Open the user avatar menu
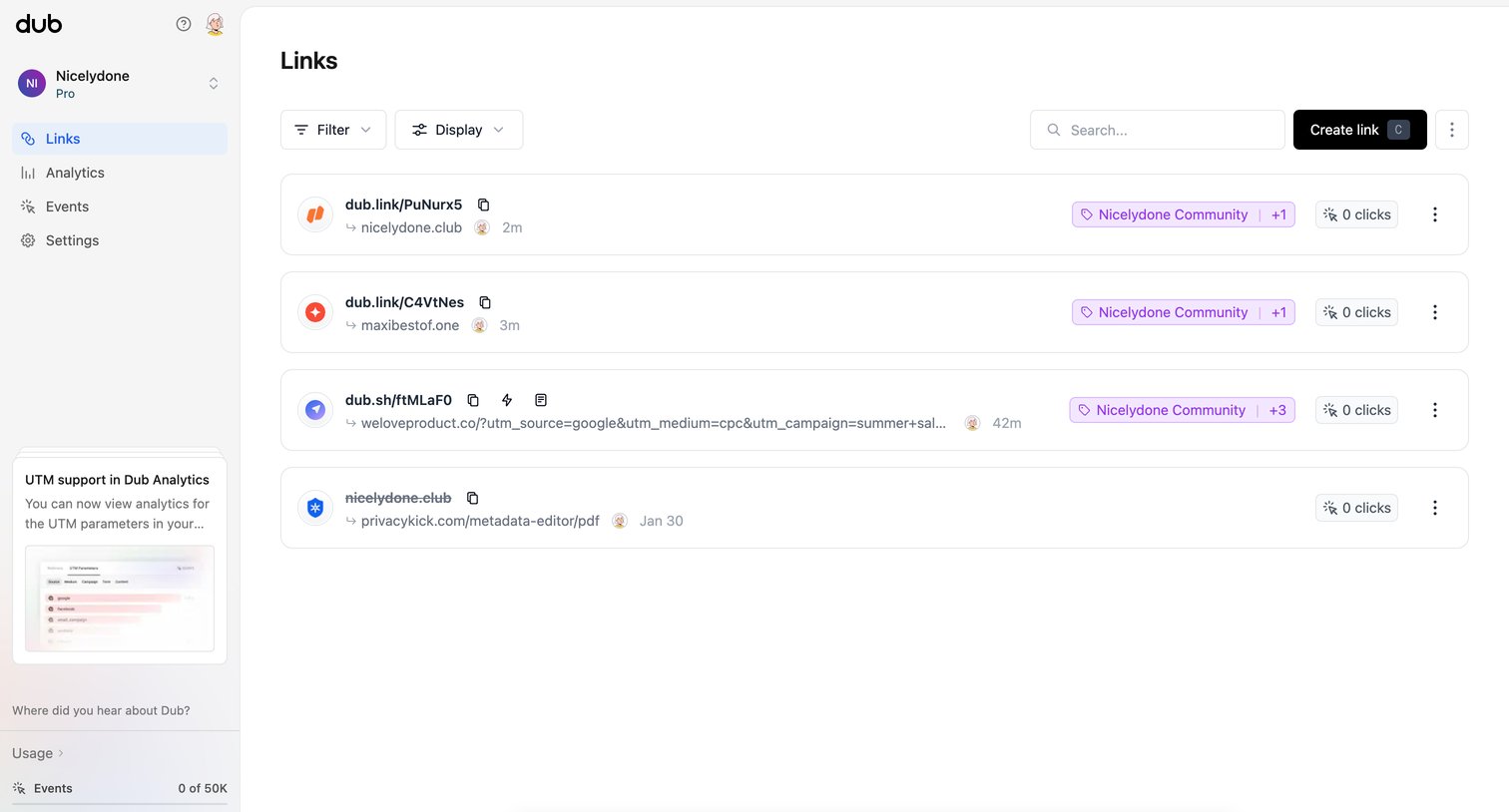This screenshot has width=1509, height=812. point(215,24)
